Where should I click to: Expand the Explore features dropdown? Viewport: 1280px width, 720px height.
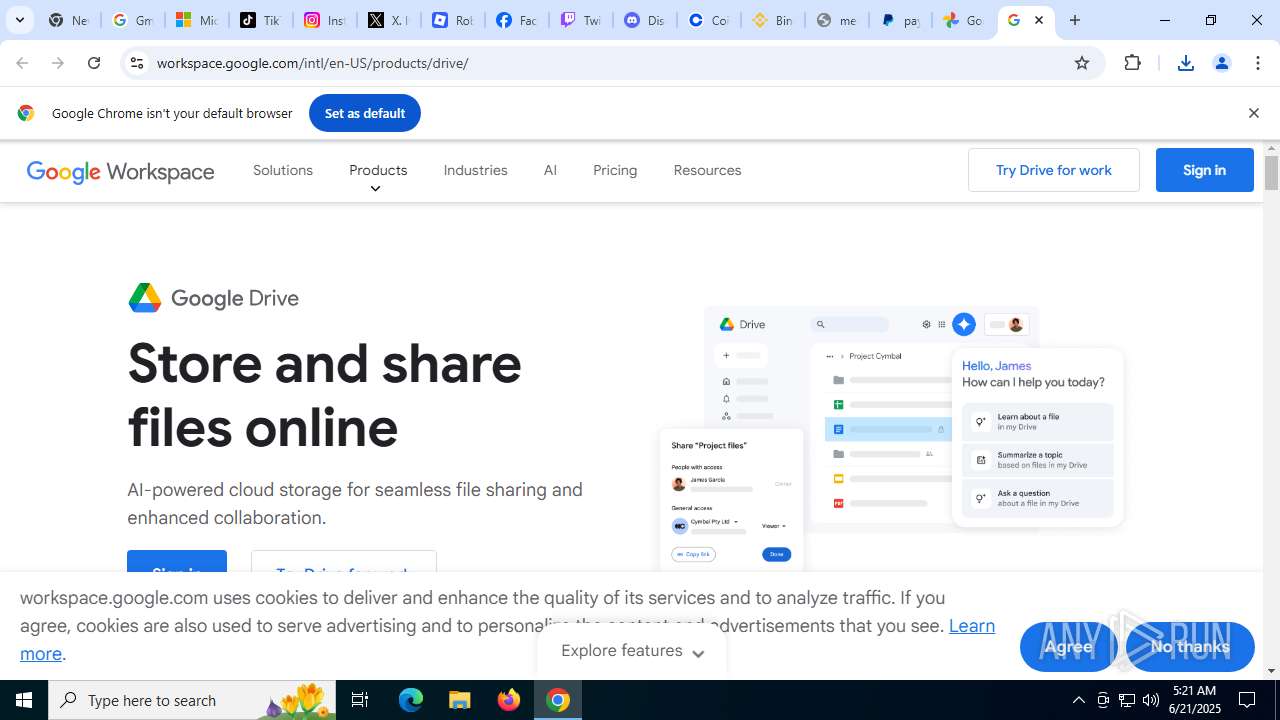[632, 651]
